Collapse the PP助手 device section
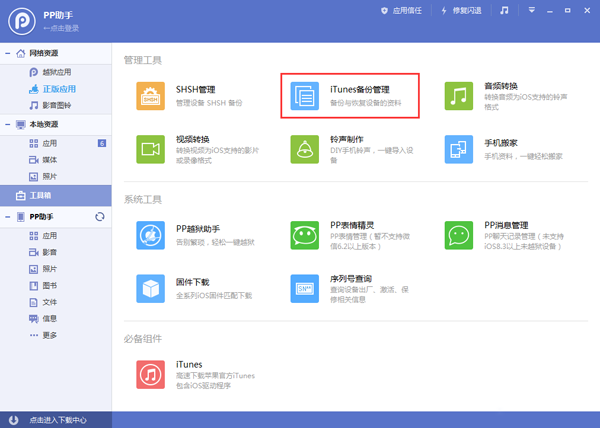This screenshot has height=428, width=600. pos(8,216)
